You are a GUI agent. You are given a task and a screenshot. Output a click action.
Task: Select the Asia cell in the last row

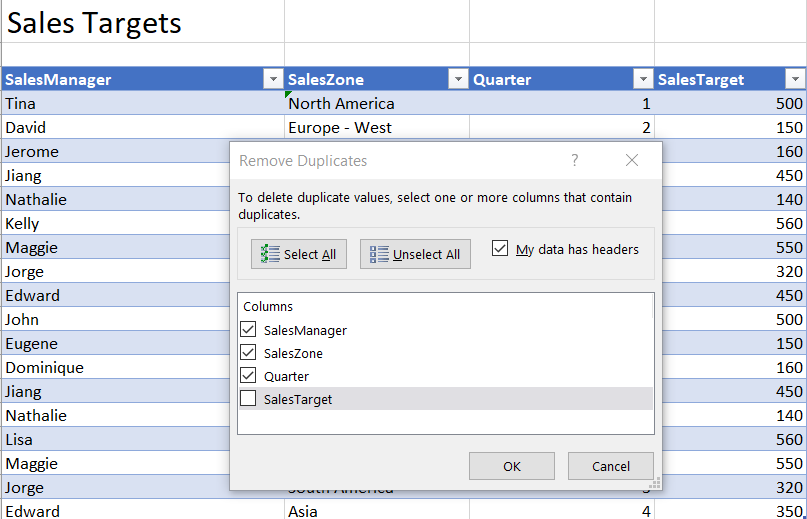tap(377, 511)
